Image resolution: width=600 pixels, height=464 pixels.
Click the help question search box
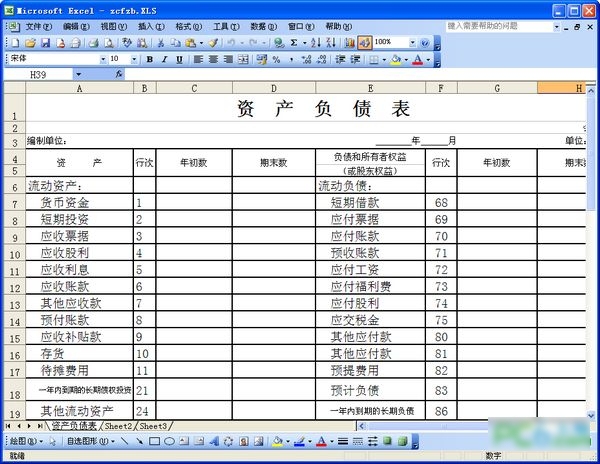click(x=505, y=26)
